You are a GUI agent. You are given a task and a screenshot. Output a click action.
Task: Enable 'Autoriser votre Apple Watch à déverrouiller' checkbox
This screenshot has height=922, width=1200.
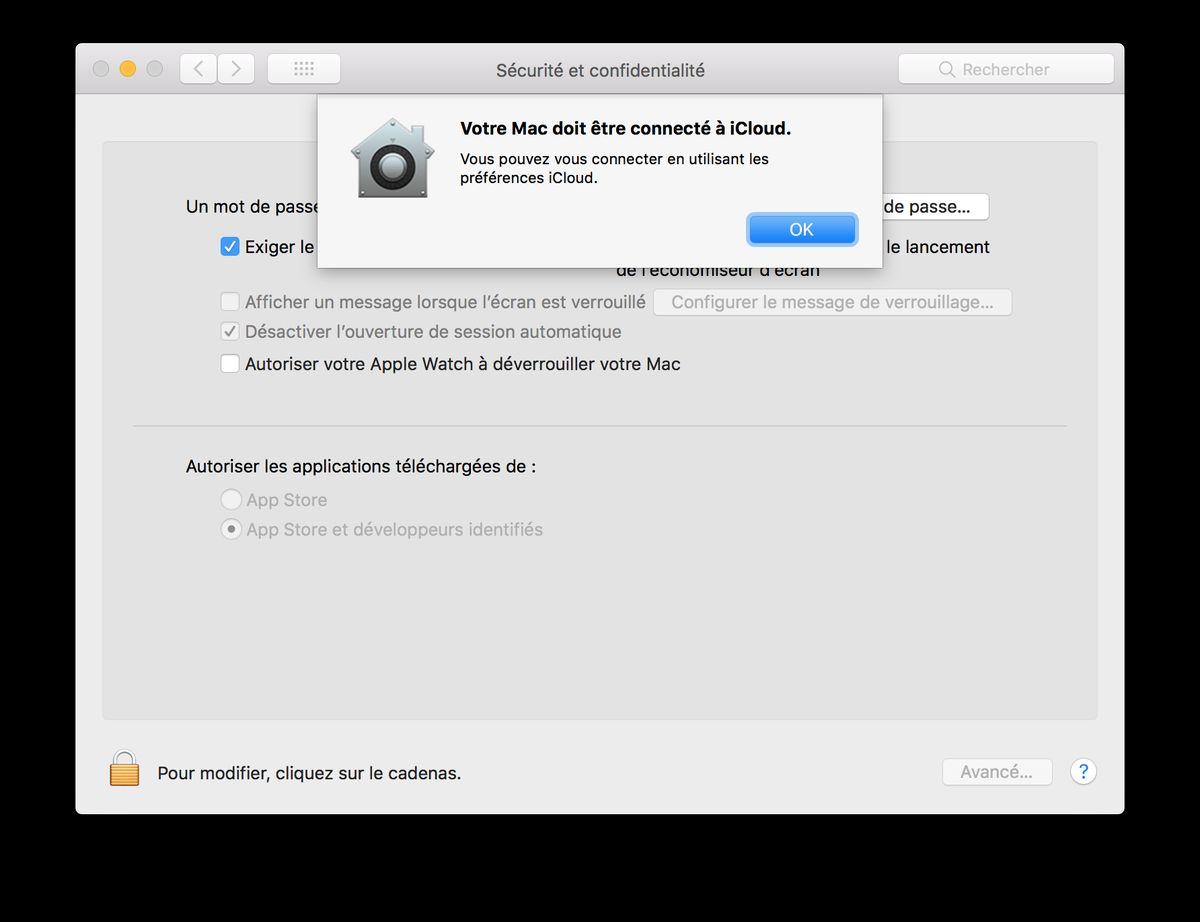point(230,364)
